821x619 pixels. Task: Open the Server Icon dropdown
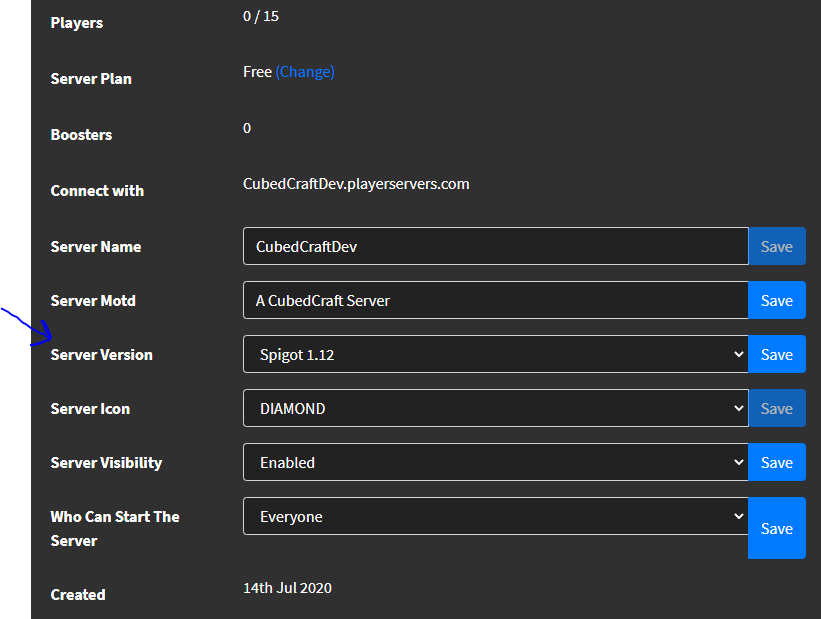pos(495,408)
